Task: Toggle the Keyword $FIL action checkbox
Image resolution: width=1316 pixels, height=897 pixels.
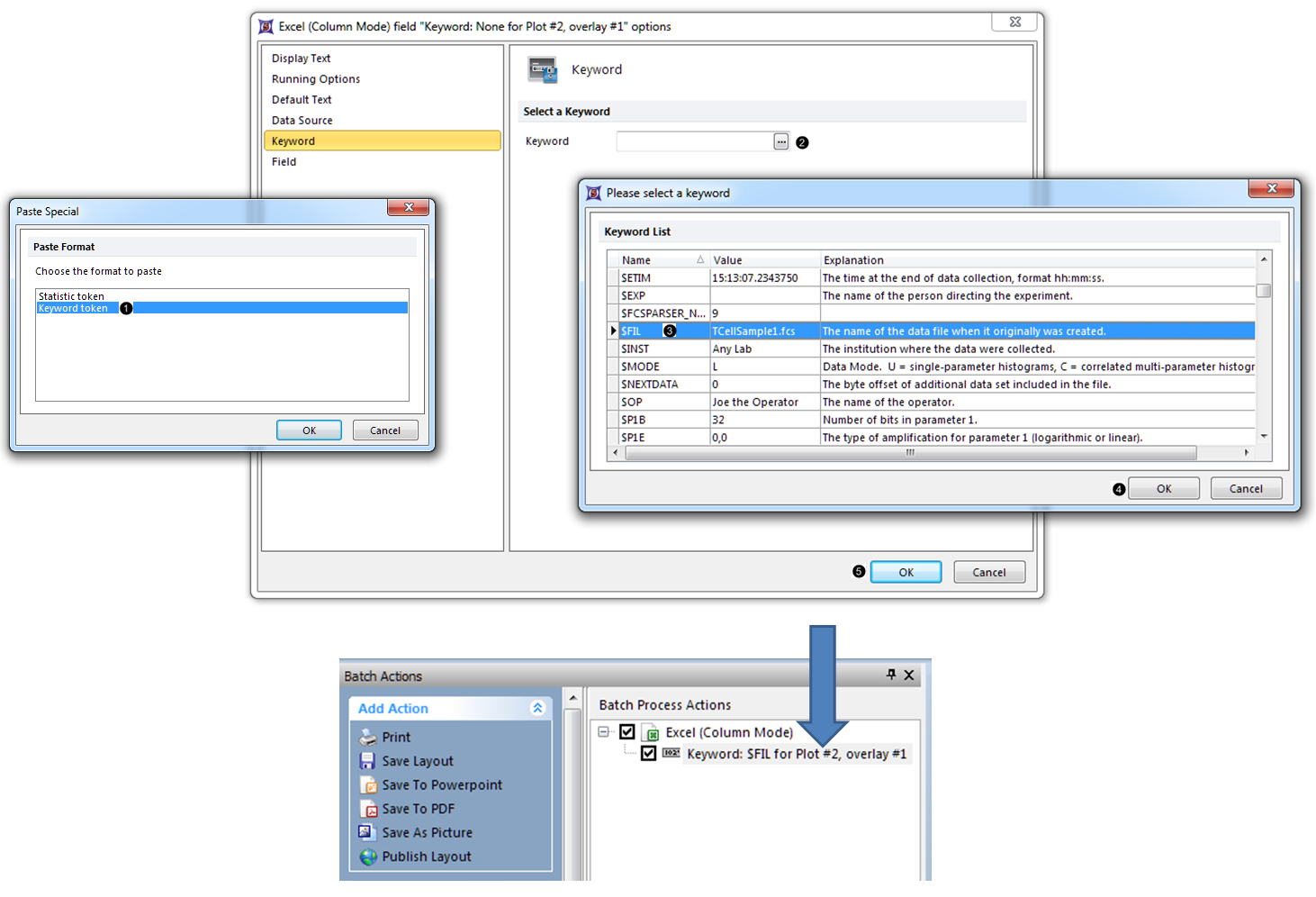Action: [648, 754]
